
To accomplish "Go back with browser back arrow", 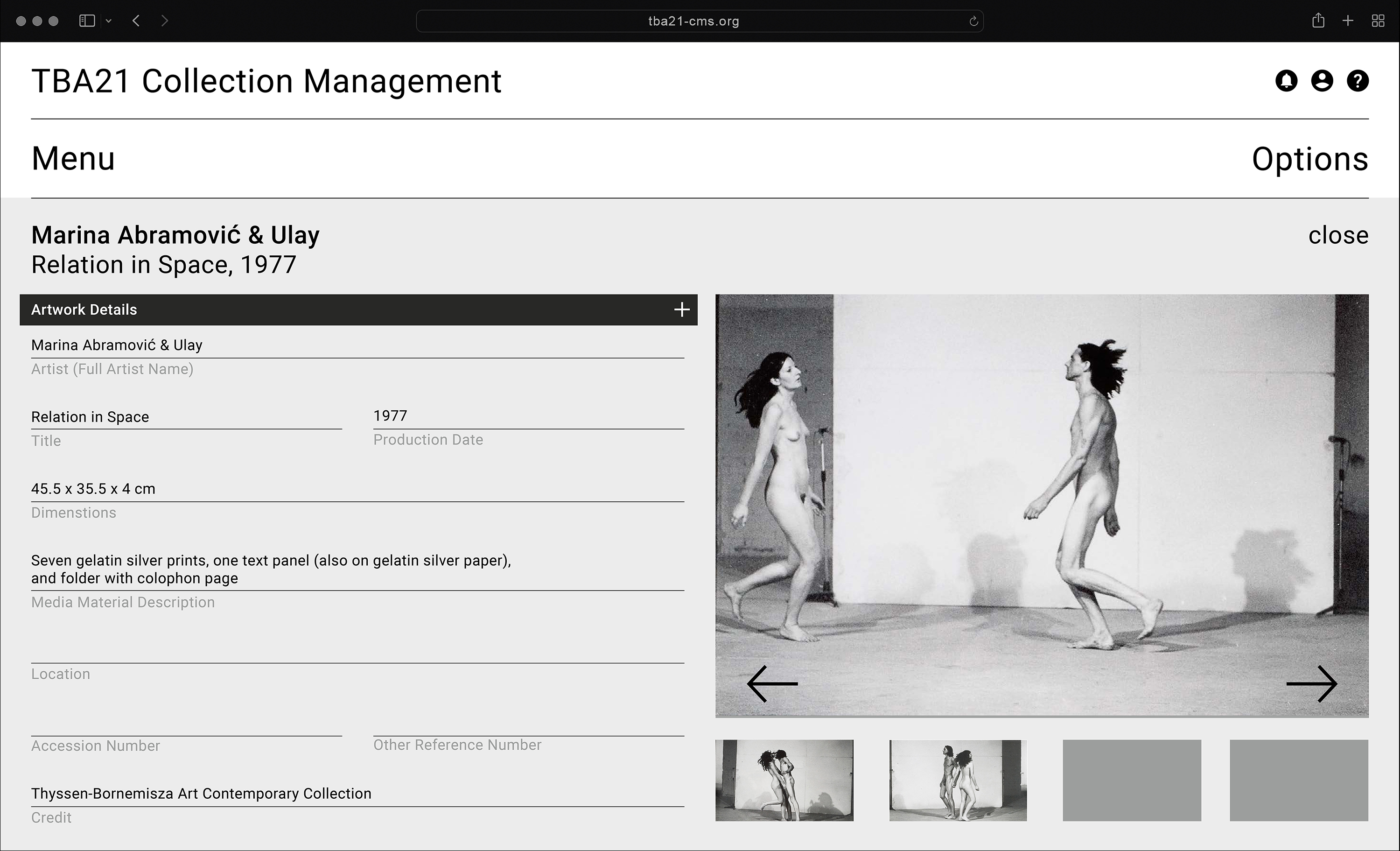I will 136,21.
